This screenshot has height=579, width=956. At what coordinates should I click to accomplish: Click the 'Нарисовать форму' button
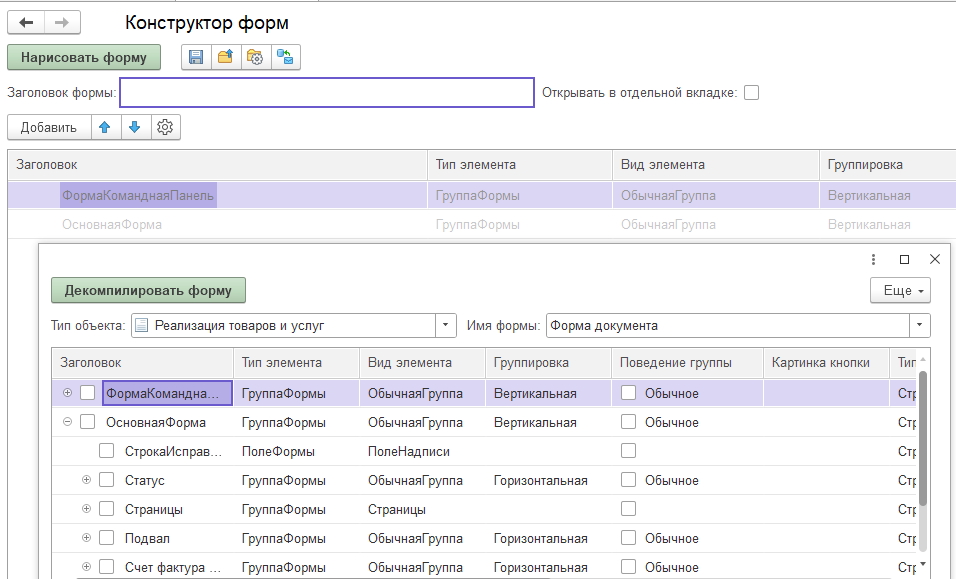coord(84,57)
